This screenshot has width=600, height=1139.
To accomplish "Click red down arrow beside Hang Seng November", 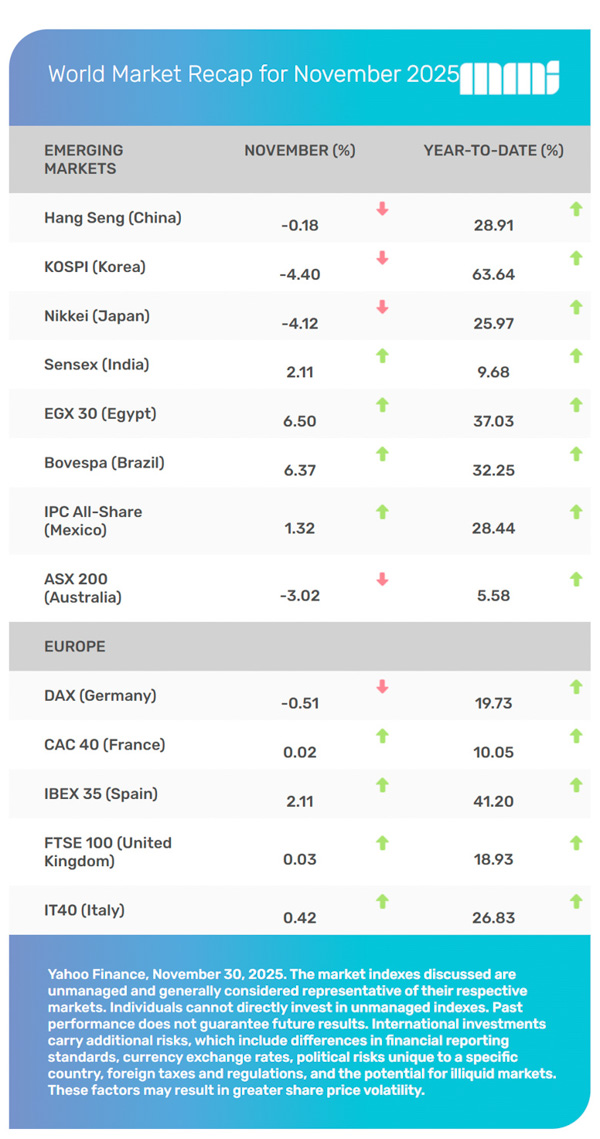I will pyautogui.click(x=382, y=209).
